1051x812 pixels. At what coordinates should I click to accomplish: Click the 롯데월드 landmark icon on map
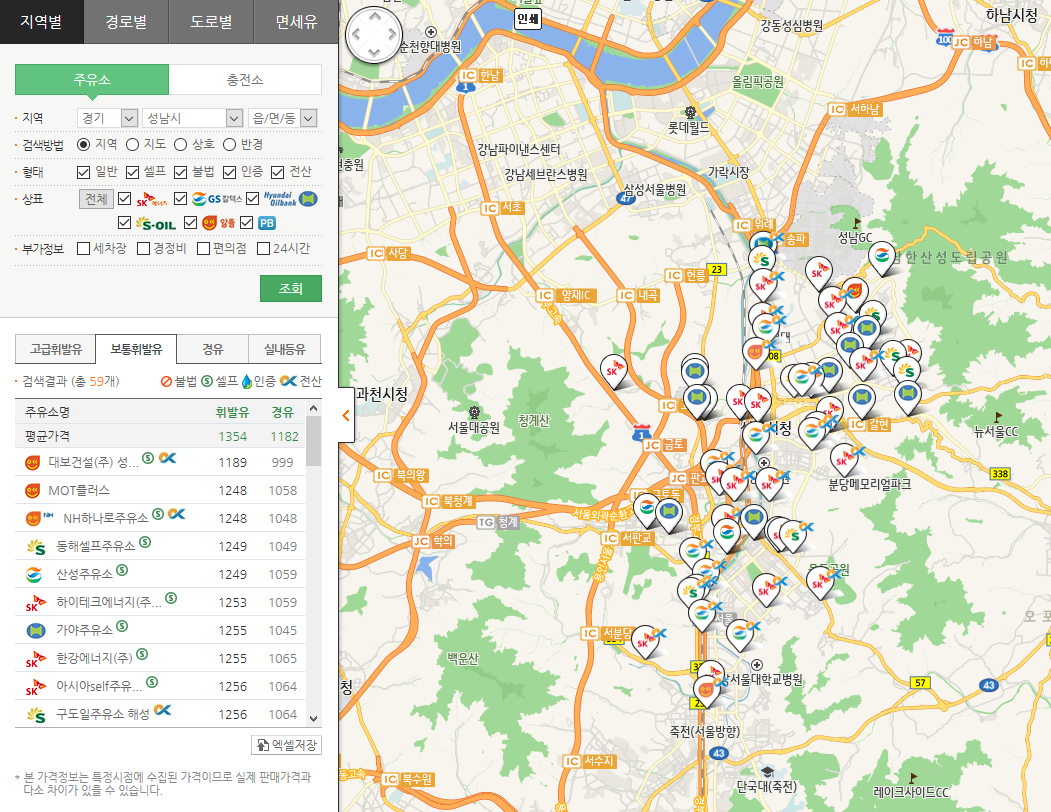690,112
